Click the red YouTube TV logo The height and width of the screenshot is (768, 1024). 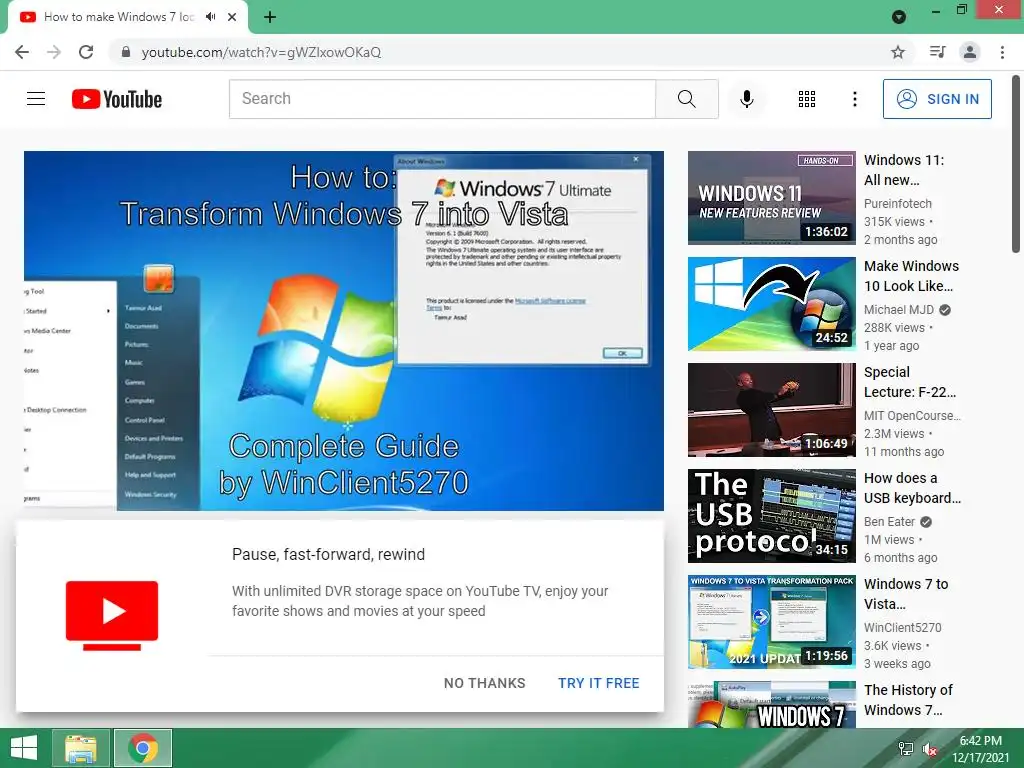point(112,615)
